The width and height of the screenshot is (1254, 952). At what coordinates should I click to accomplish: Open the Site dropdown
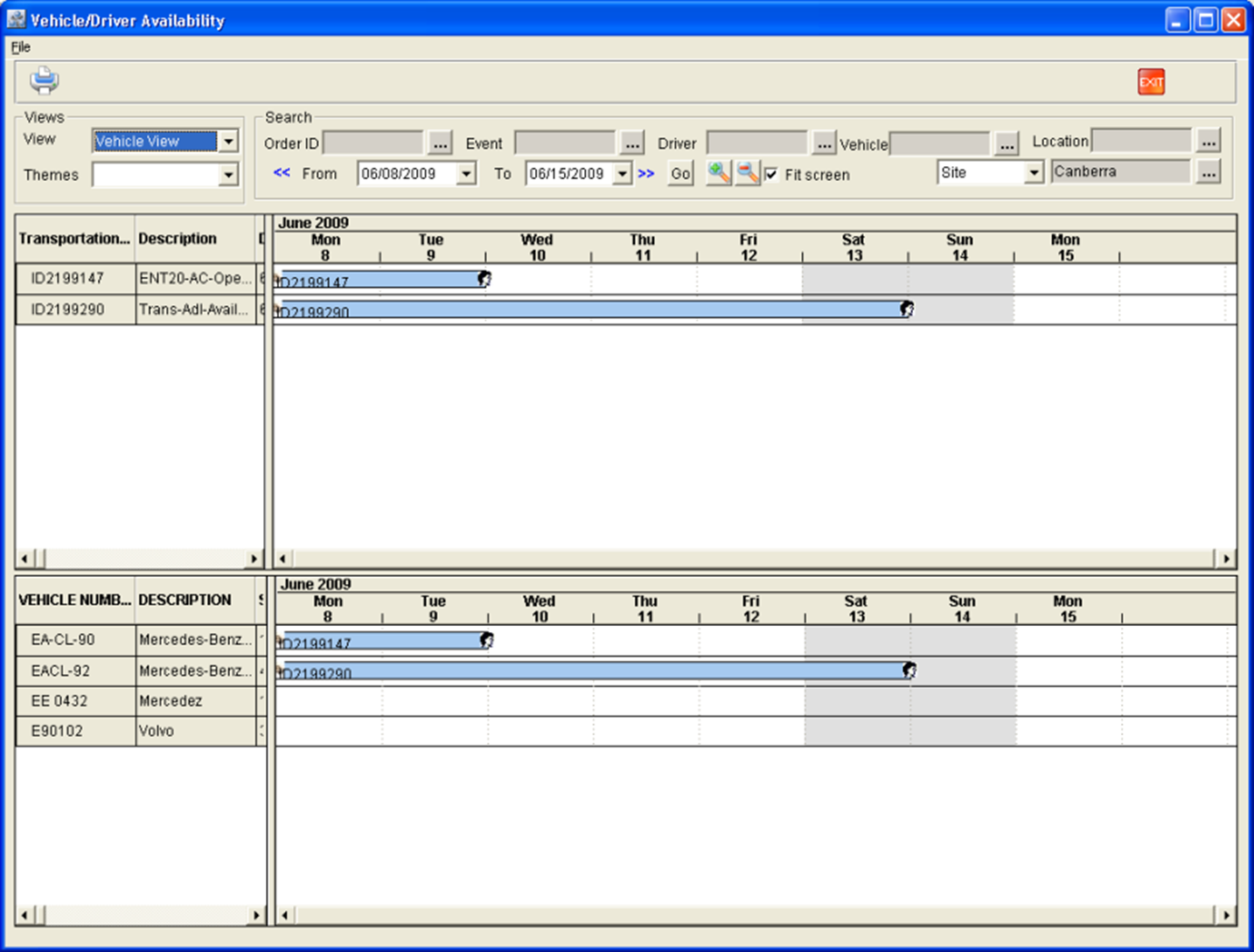[x=1034, y=172]
